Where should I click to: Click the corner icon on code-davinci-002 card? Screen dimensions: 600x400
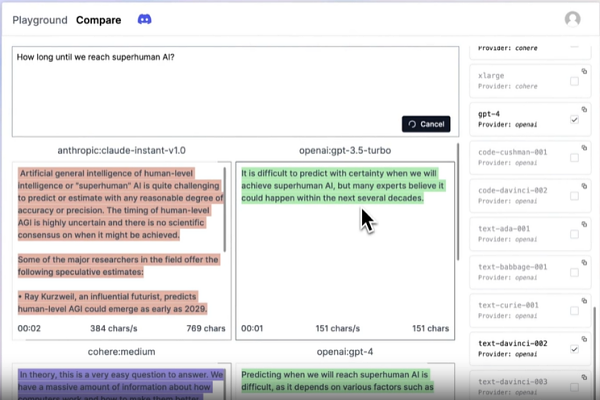point(583,185)
